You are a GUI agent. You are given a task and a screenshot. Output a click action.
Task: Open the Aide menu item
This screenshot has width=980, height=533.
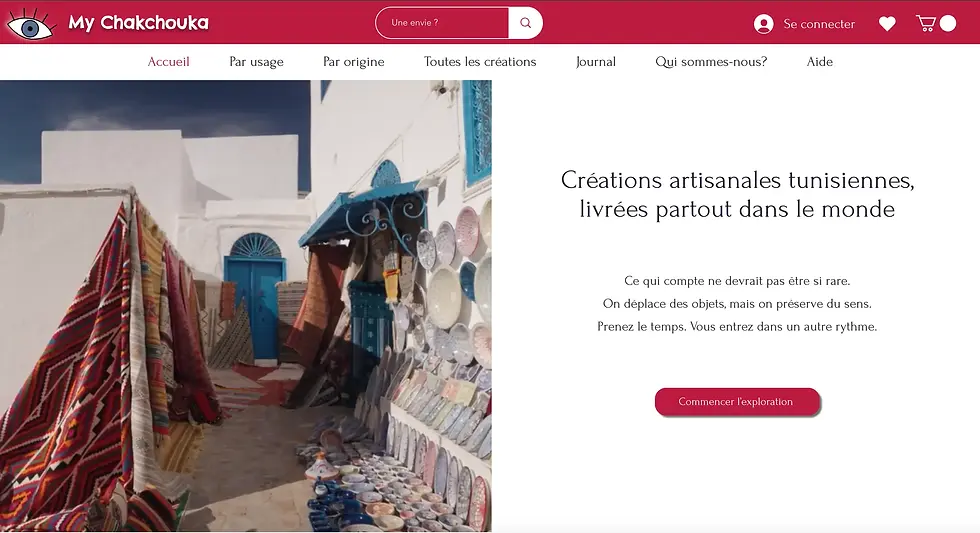(x=819, y=61)
